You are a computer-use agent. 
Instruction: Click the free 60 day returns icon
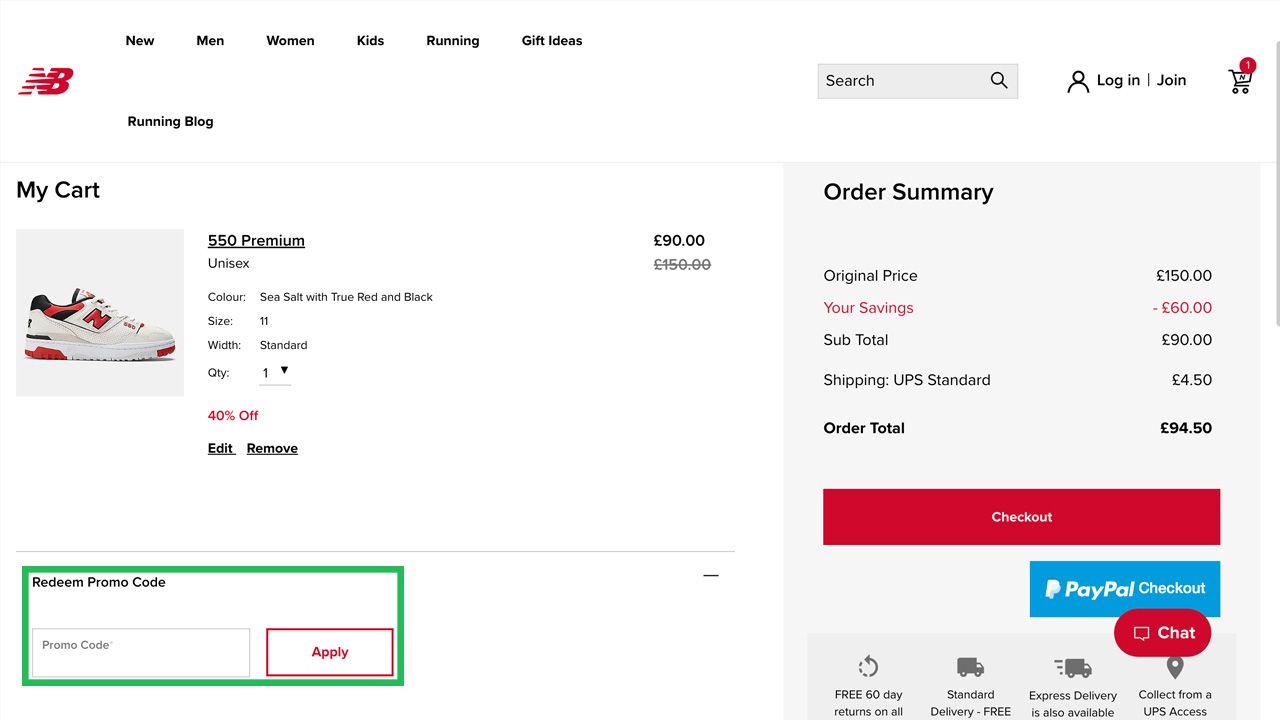(x=868, y=667)
